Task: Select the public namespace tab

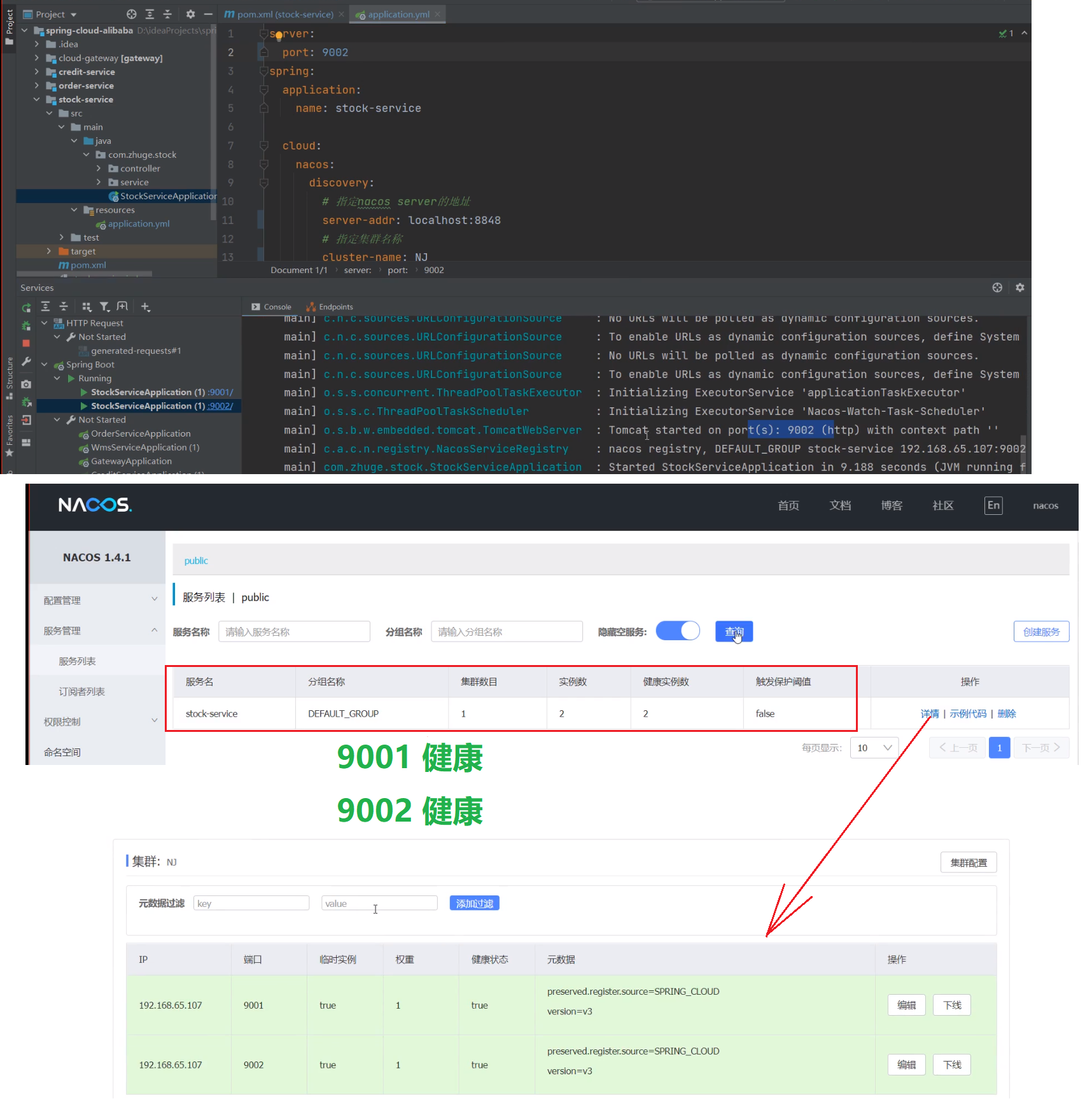Action: (196, 561)
